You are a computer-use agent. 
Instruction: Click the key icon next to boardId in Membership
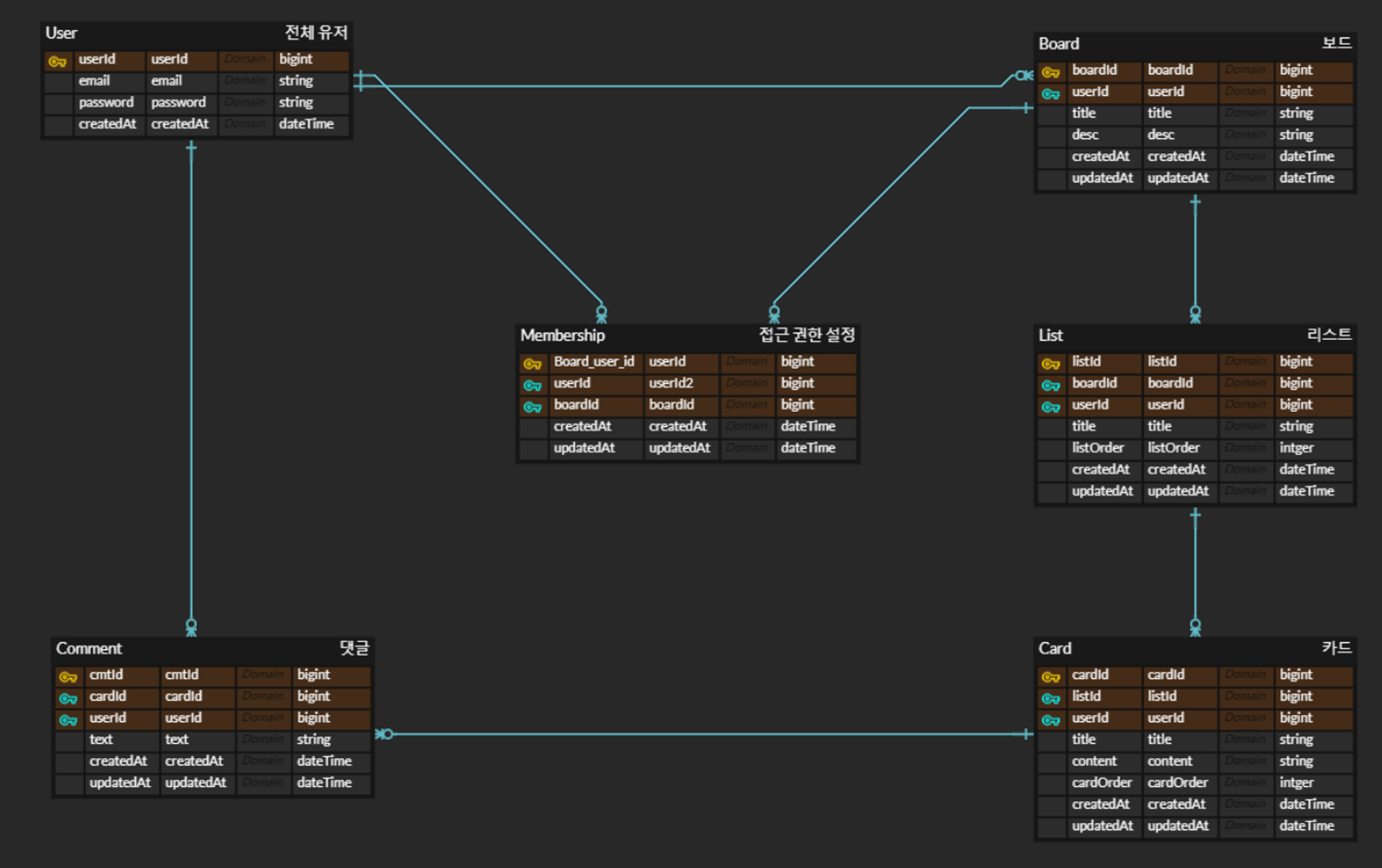[x=533, y=406]
